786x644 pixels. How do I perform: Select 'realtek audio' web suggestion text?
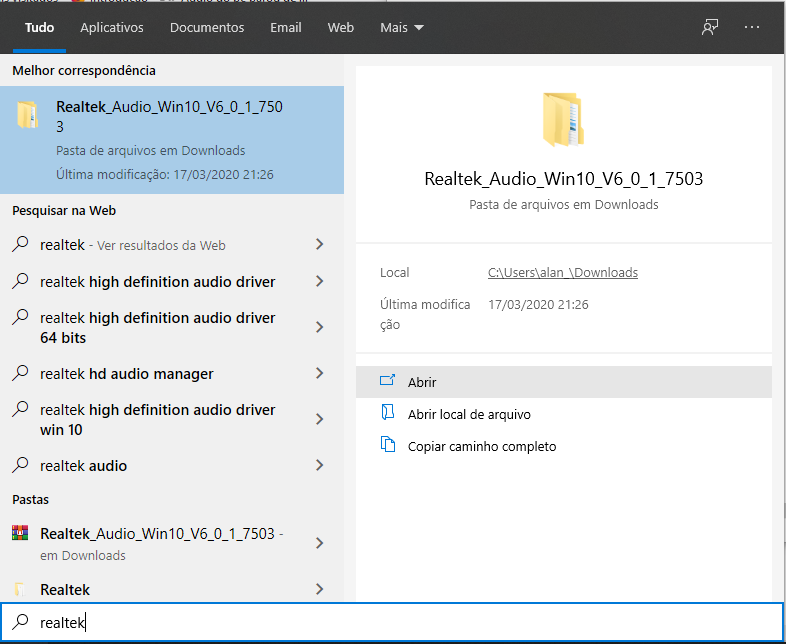tap(83, 466)
